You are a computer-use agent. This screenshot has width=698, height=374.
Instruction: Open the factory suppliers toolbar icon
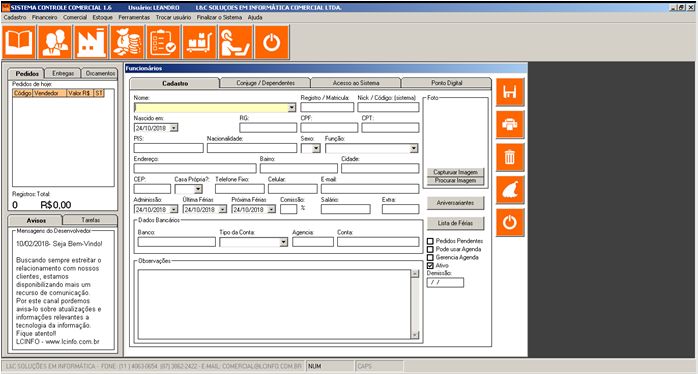[x=91, y=42]
